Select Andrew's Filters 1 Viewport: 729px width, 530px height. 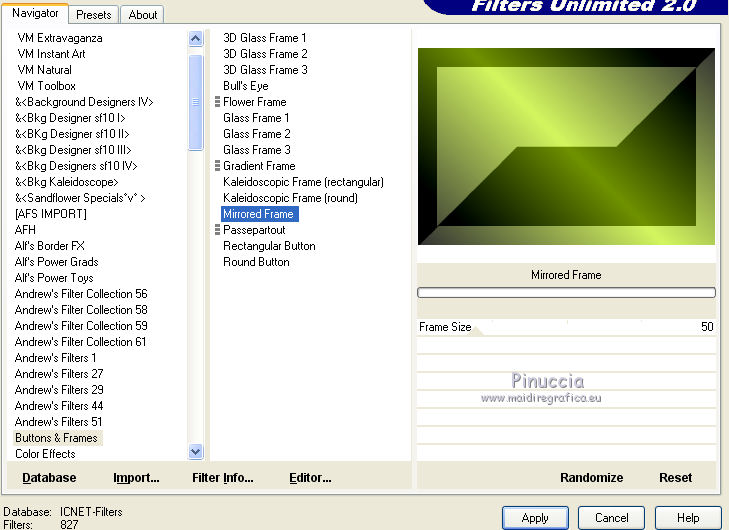55,358
